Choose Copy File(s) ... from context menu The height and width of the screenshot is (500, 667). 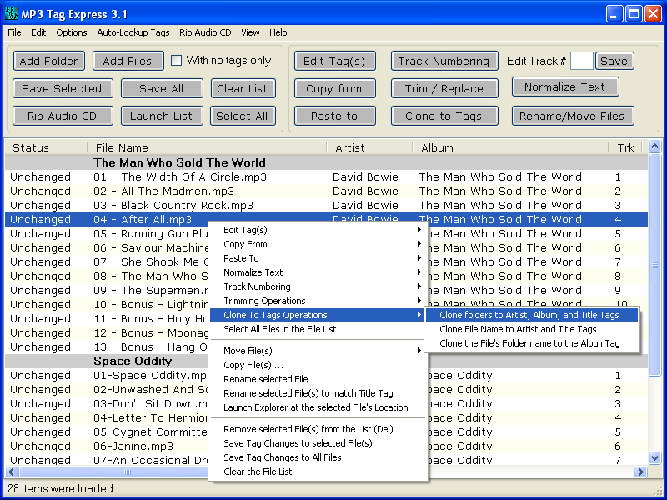[317, 365]
